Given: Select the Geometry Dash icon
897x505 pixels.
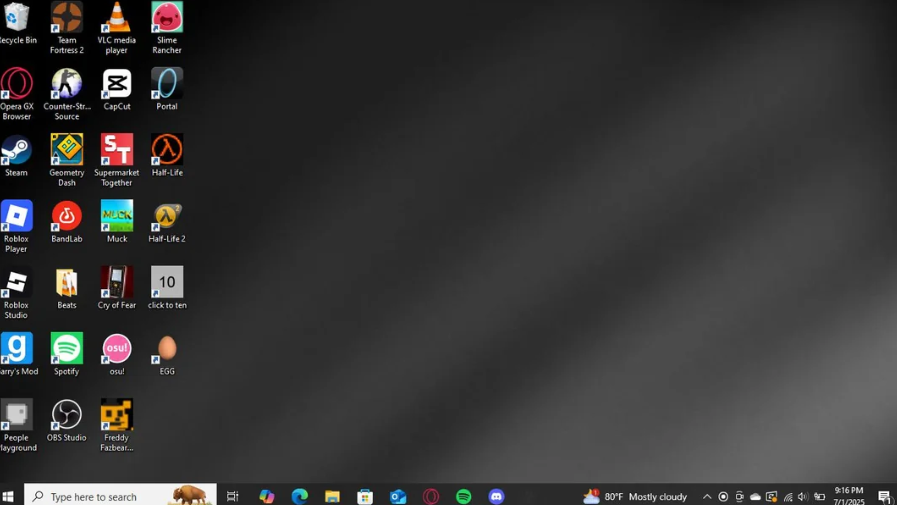Looking at the screenshot, I should (x=66, y=160).
